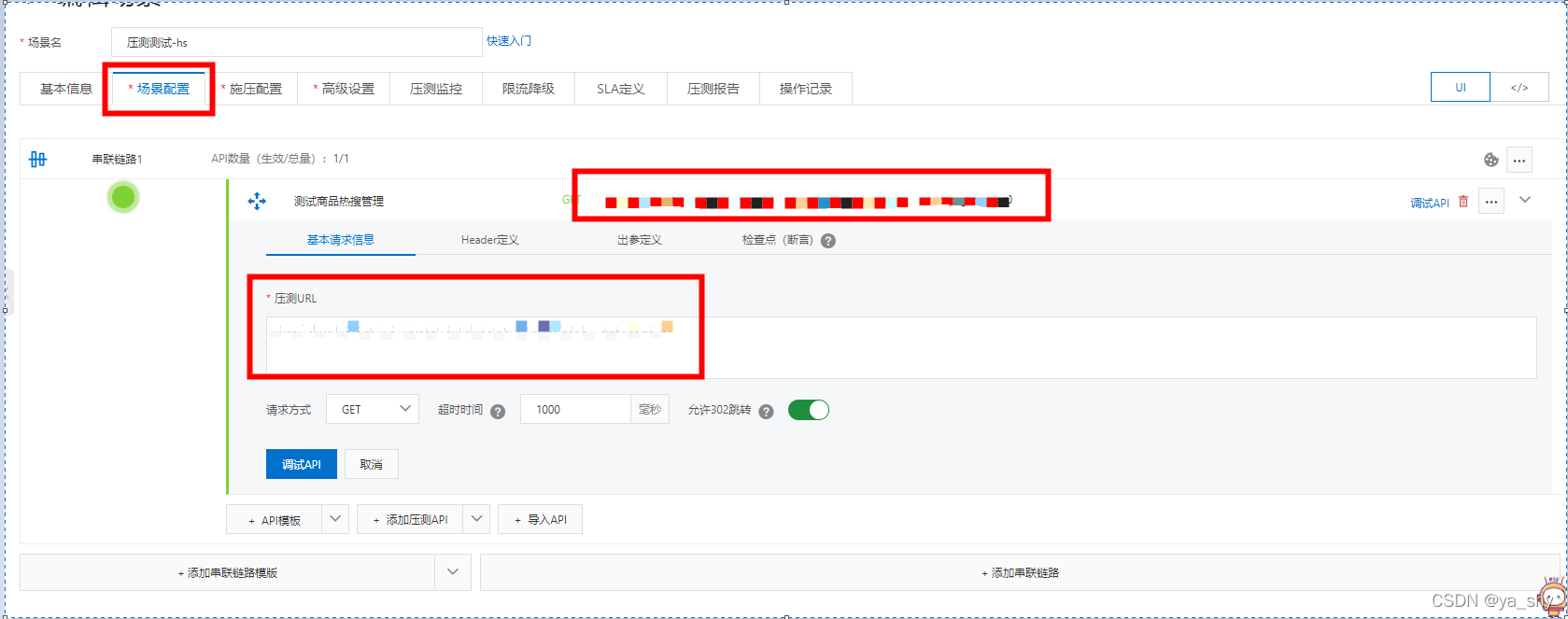Select the 出参定义 sub-tab
This screenshot has height=619, width=1568.
pos(640,240)
